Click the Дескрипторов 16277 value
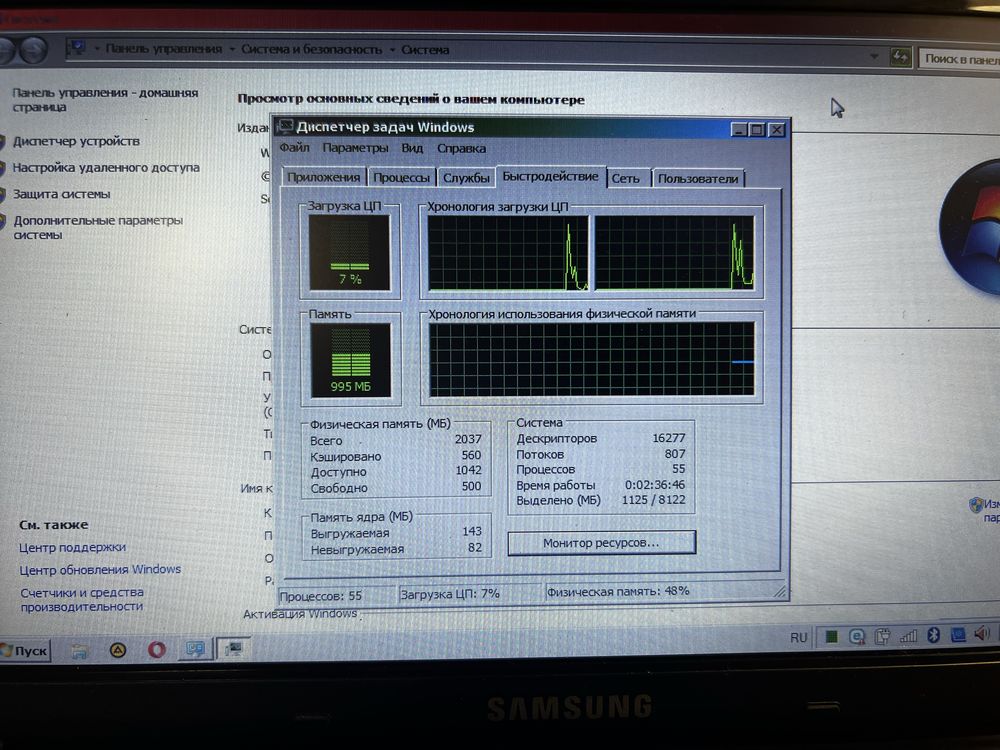Viewport: 1000px width, 750px height. pos(668,438)
